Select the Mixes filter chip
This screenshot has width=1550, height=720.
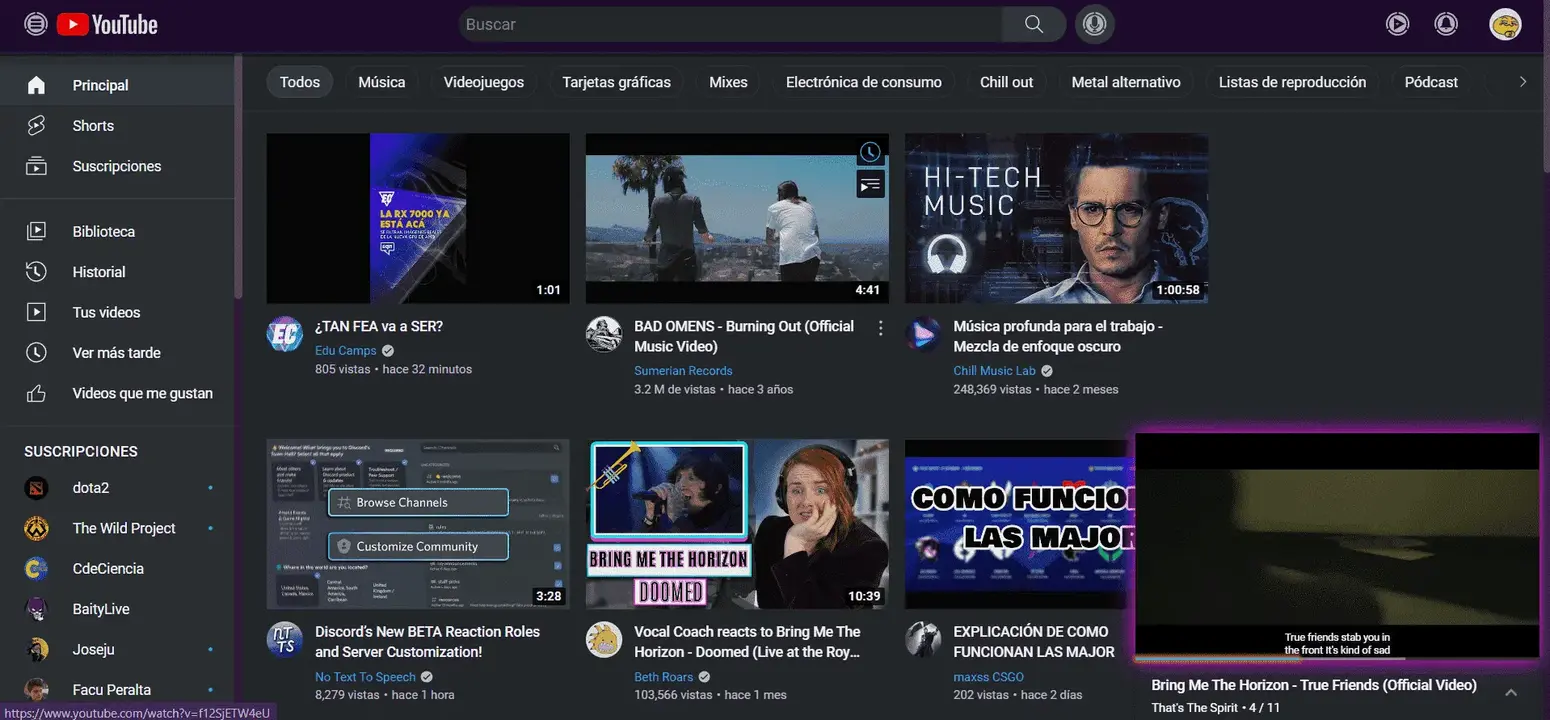pyautogui.click(x=728, y=82)
